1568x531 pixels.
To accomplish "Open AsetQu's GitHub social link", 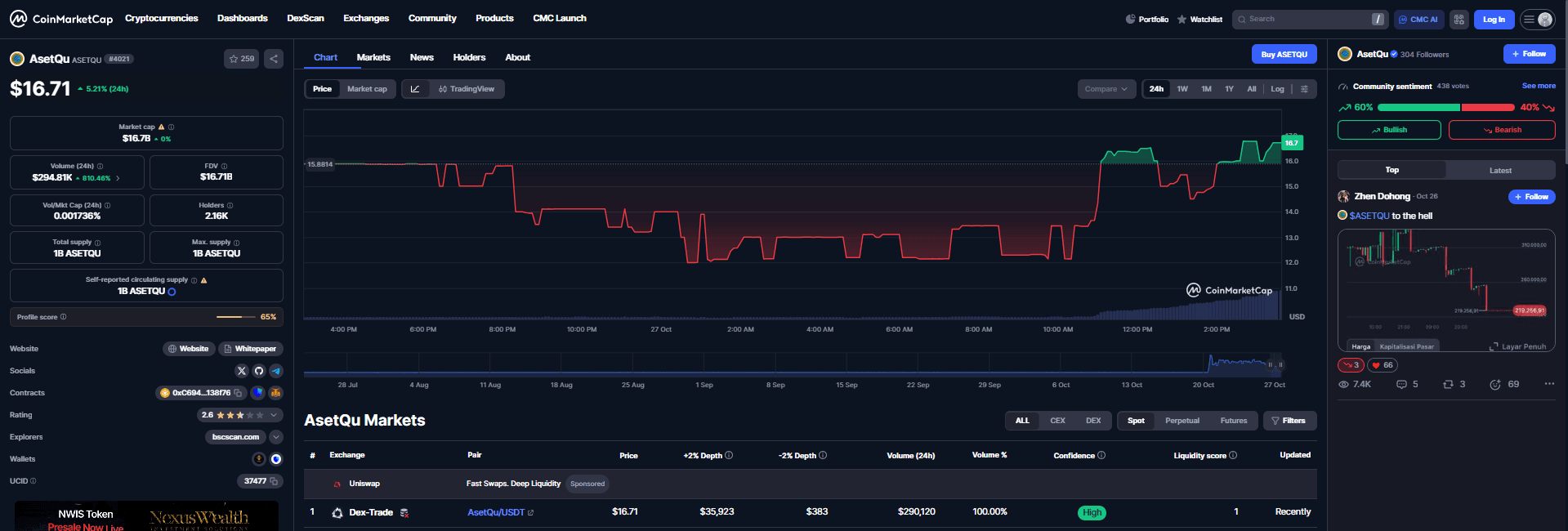I will coord(259,371).
